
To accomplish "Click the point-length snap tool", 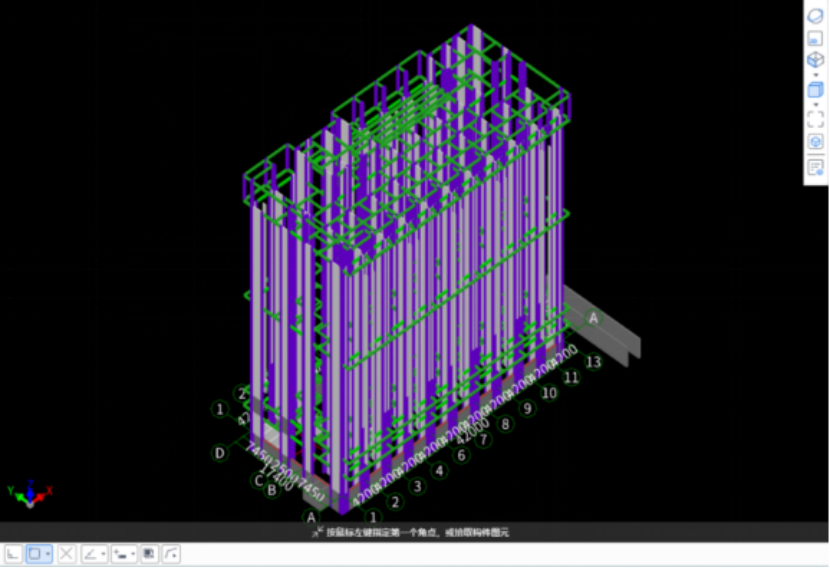I will [x=120, y=553].
